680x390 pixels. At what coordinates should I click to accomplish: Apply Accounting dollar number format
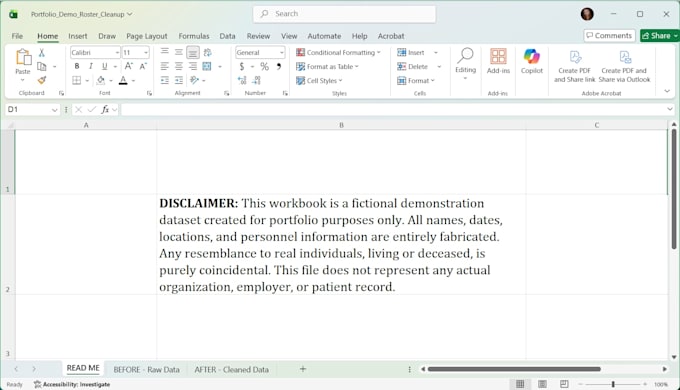point(242,66)
